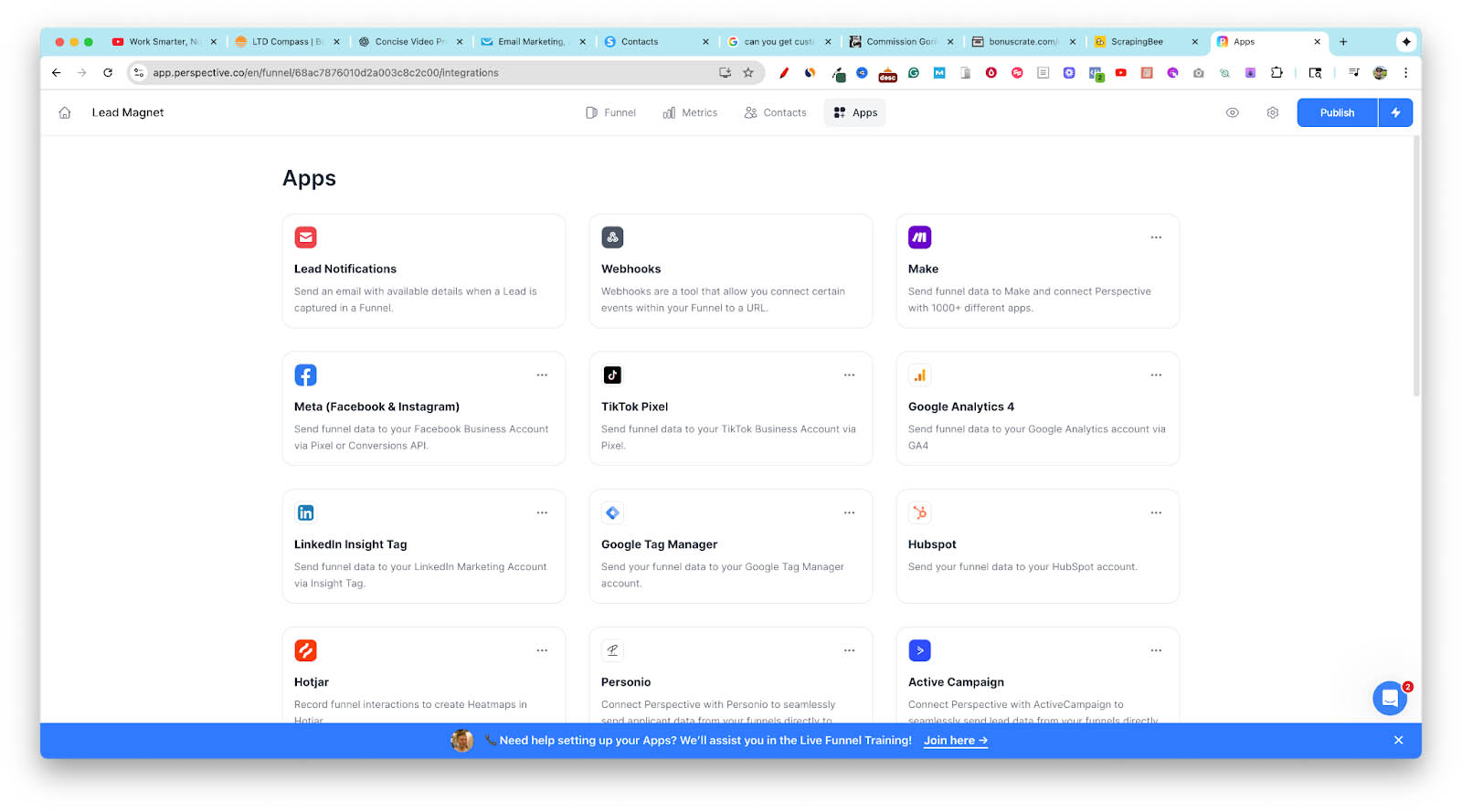The width and height of the screenshot is (1462, 812).
Task: Click the Join here link in banner
Action: (x=955, y=741)
